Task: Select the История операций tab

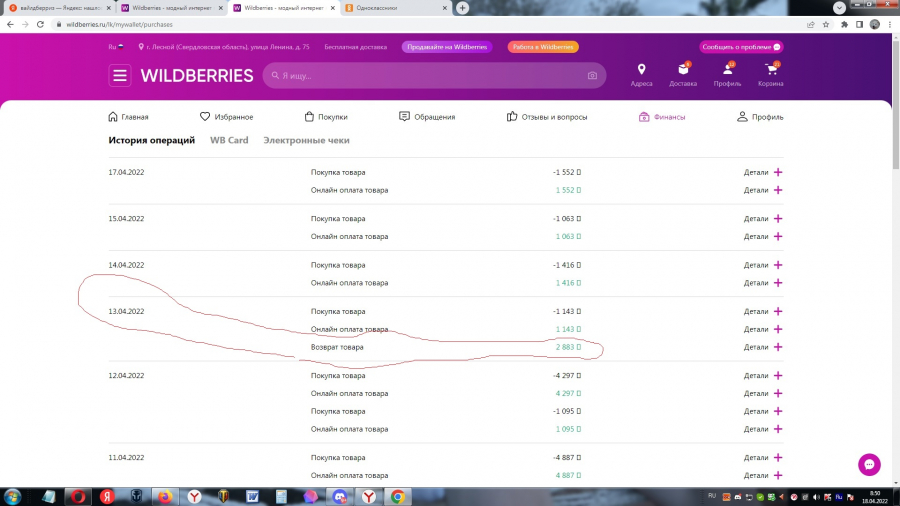Action: (152, 140)
